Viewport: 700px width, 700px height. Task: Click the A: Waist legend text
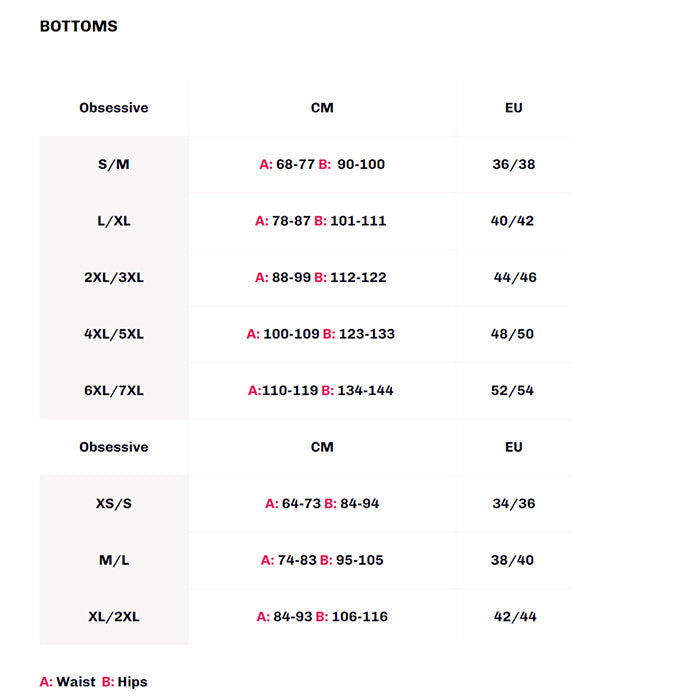(x=68, y=682)
